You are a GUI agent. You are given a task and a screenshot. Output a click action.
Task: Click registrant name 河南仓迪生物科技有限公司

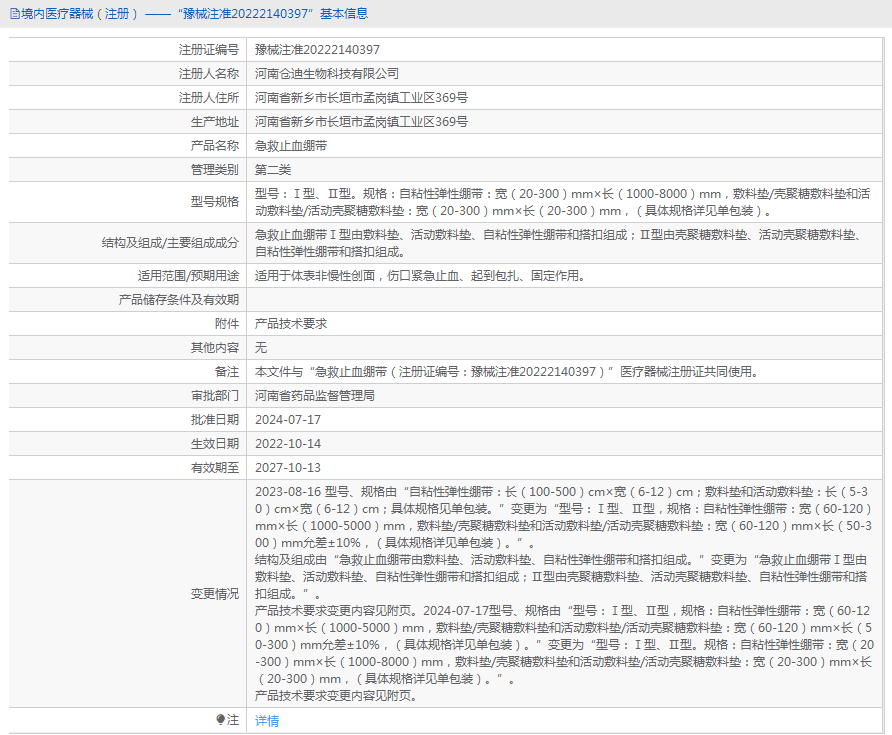click(x=327, y=73)
